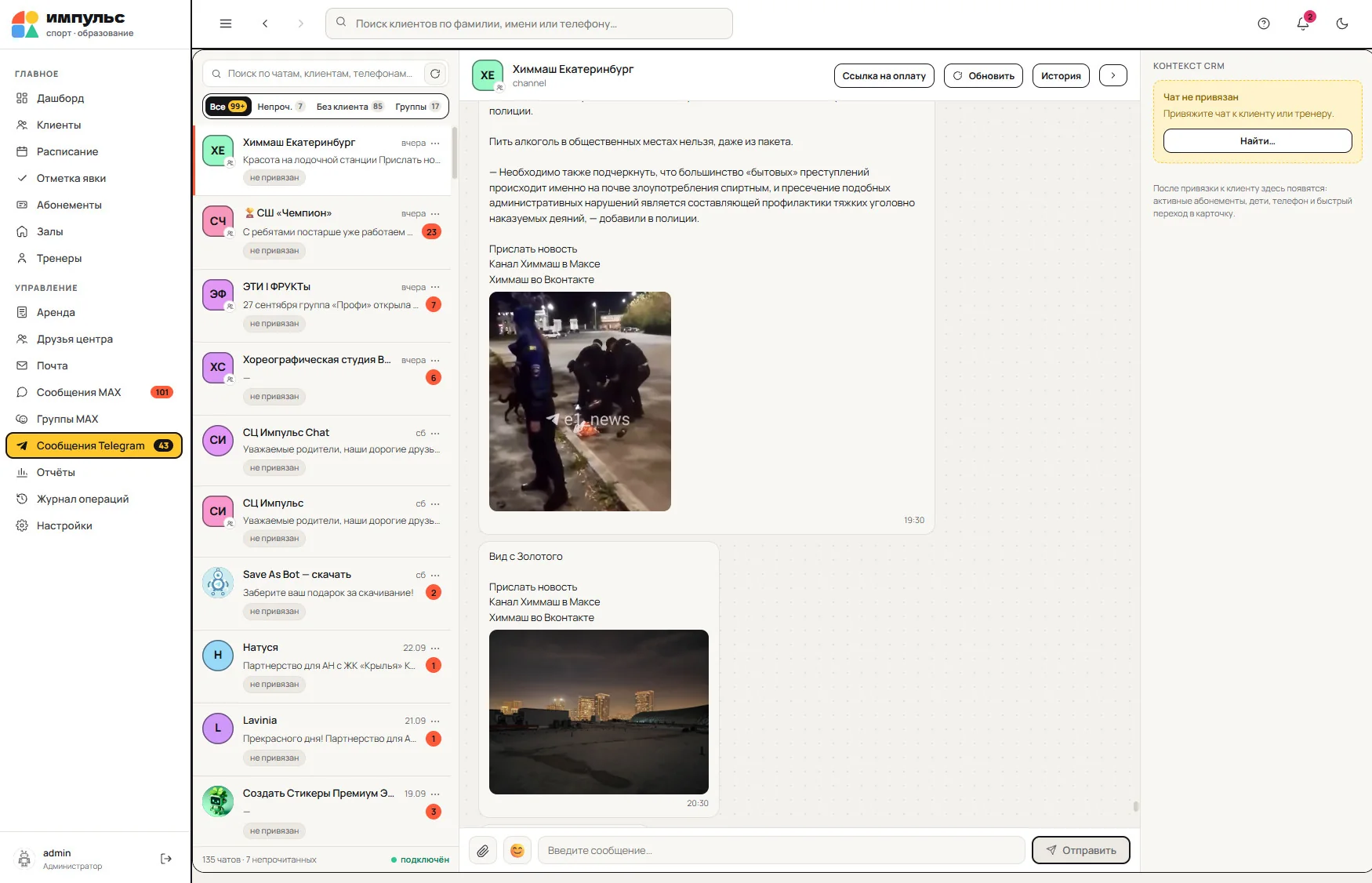Viewport: 1372px width, 883px height.
Task: Select the Все chats filter tab
Action: pos(227,107)
